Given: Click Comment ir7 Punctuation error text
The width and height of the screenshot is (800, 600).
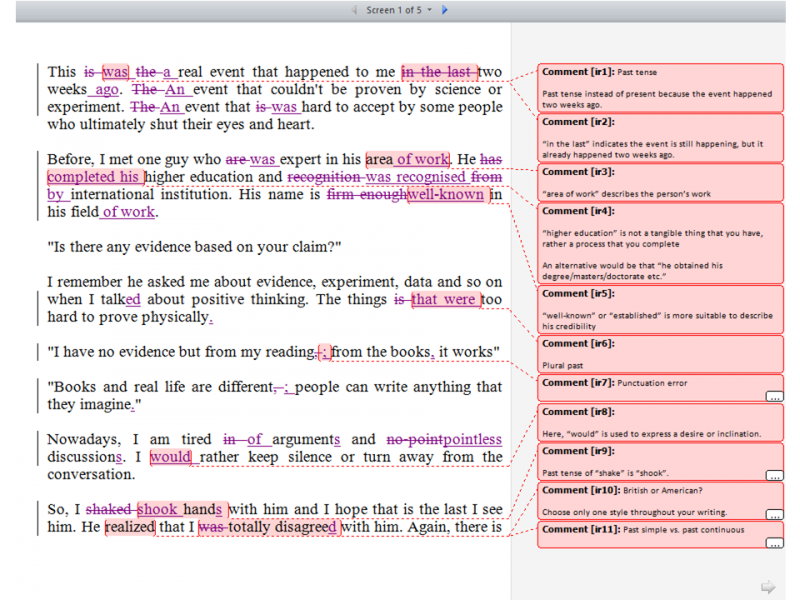Looking at the screenshot, I should pyautogui.click(x=652, y=383).
